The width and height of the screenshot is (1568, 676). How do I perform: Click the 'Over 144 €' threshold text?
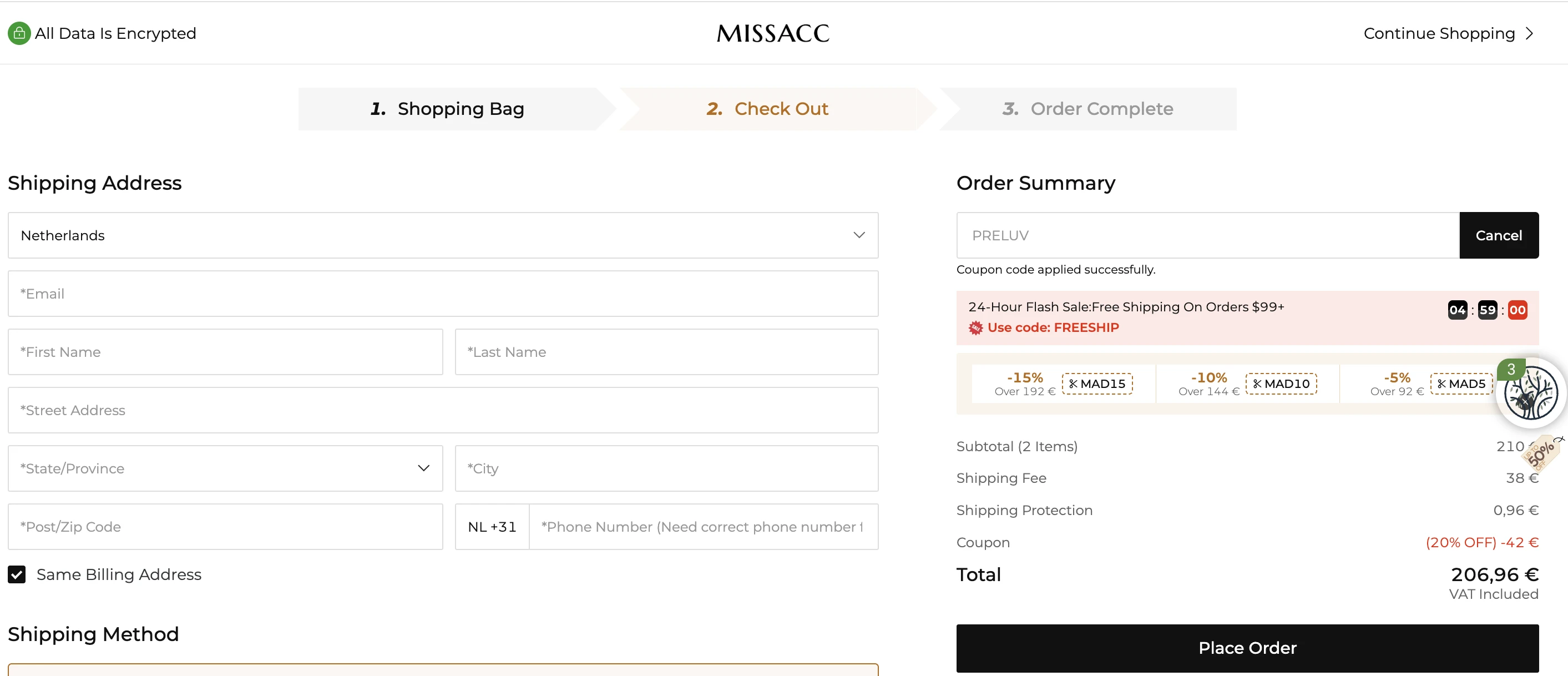pos(1209,392)
